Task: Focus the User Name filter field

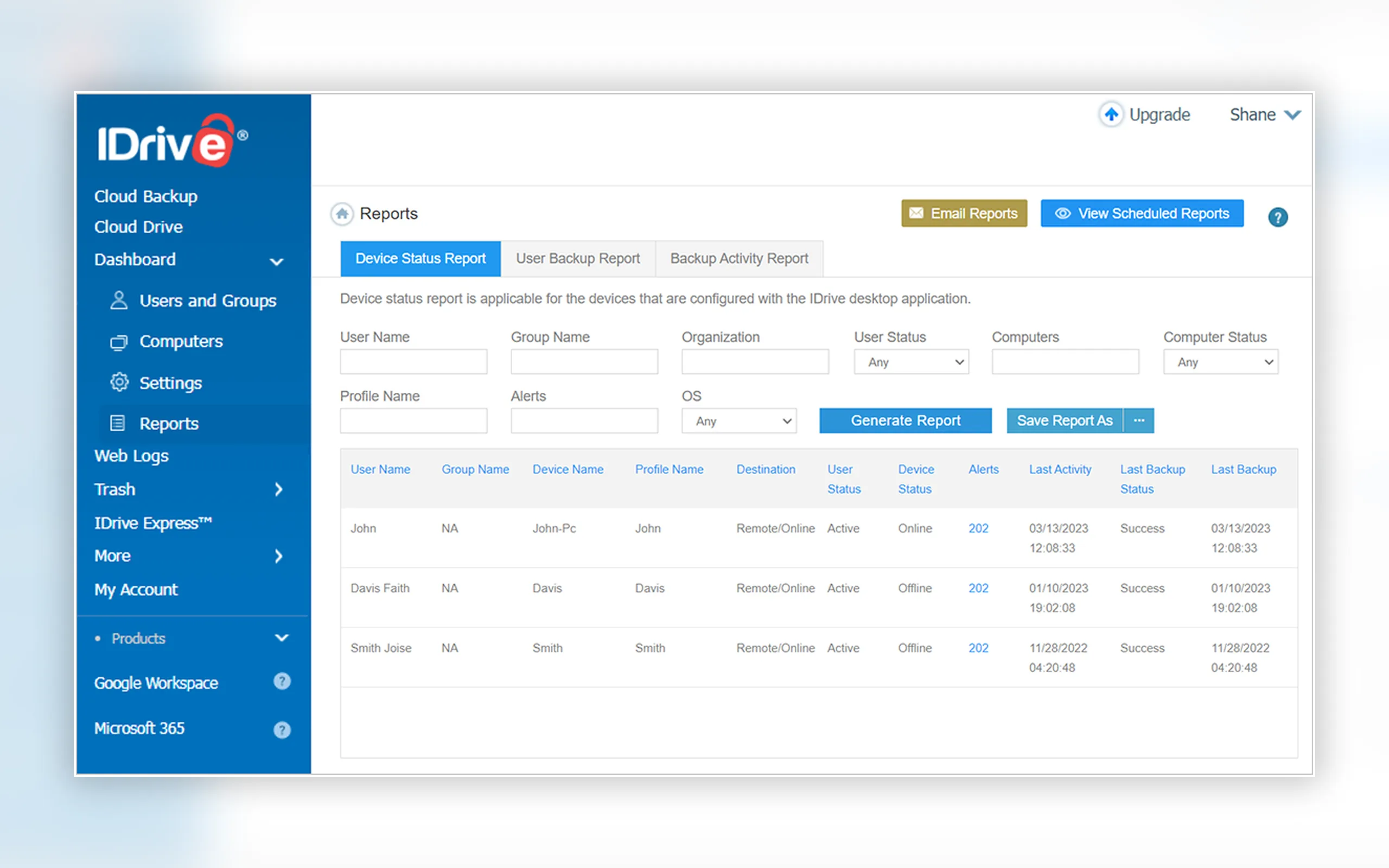Action: click(413, 362)
